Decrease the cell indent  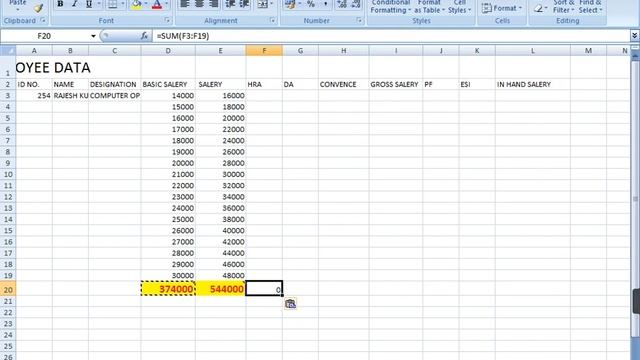[230, 4]
